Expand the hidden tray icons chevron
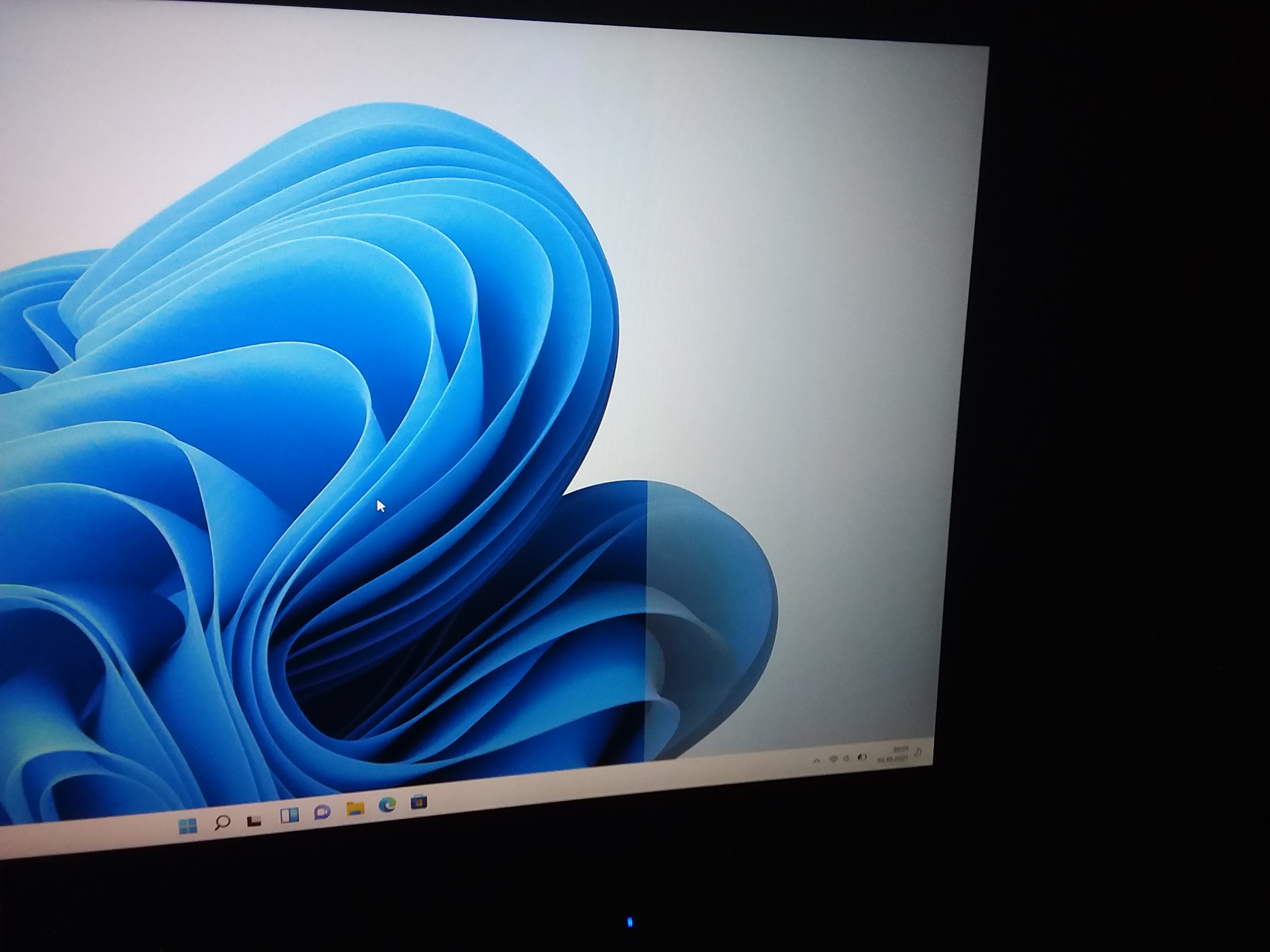Viewport: 1270px width, 952px height. 816,761
